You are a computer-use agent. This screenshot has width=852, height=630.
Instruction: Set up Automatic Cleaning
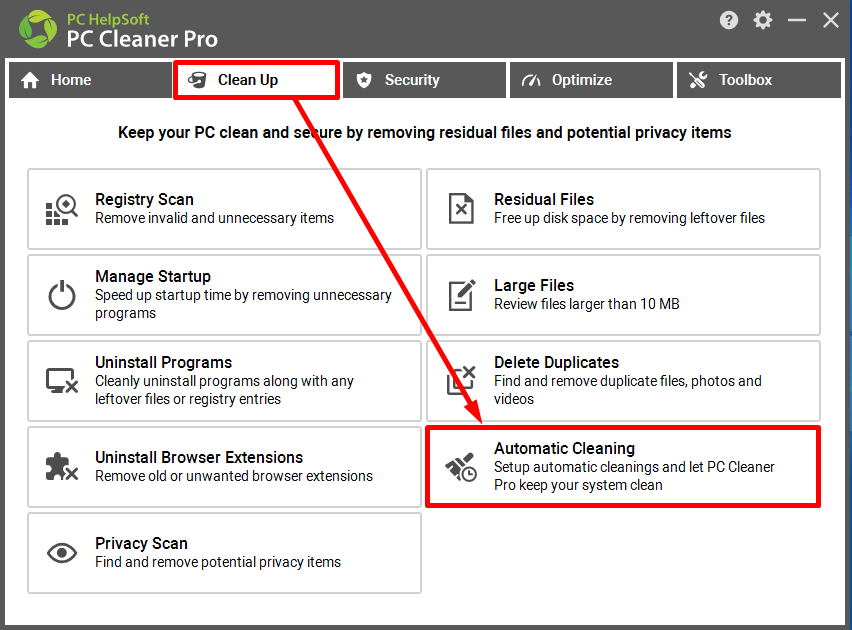623,467
